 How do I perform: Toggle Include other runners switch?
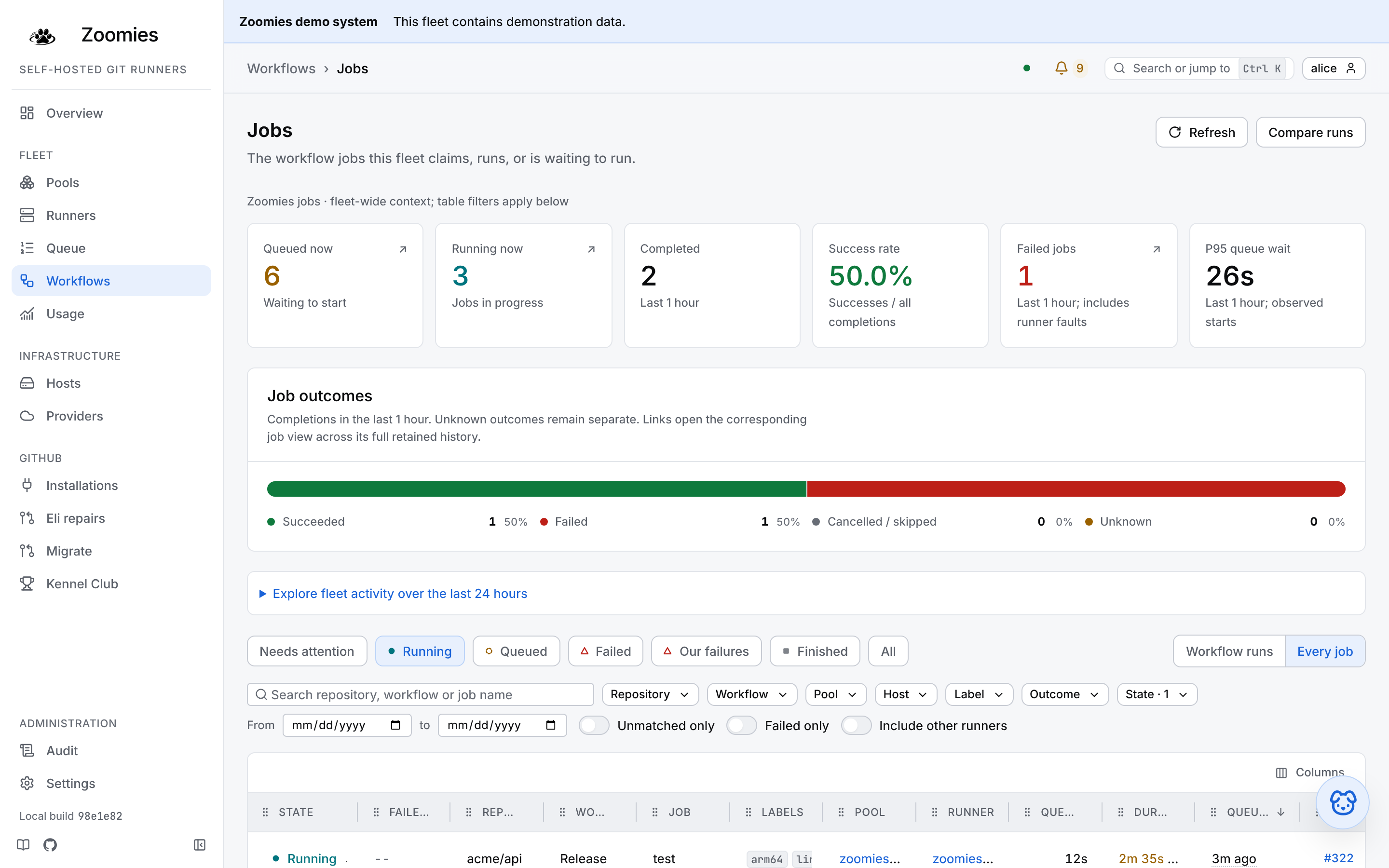coord(856,726)
